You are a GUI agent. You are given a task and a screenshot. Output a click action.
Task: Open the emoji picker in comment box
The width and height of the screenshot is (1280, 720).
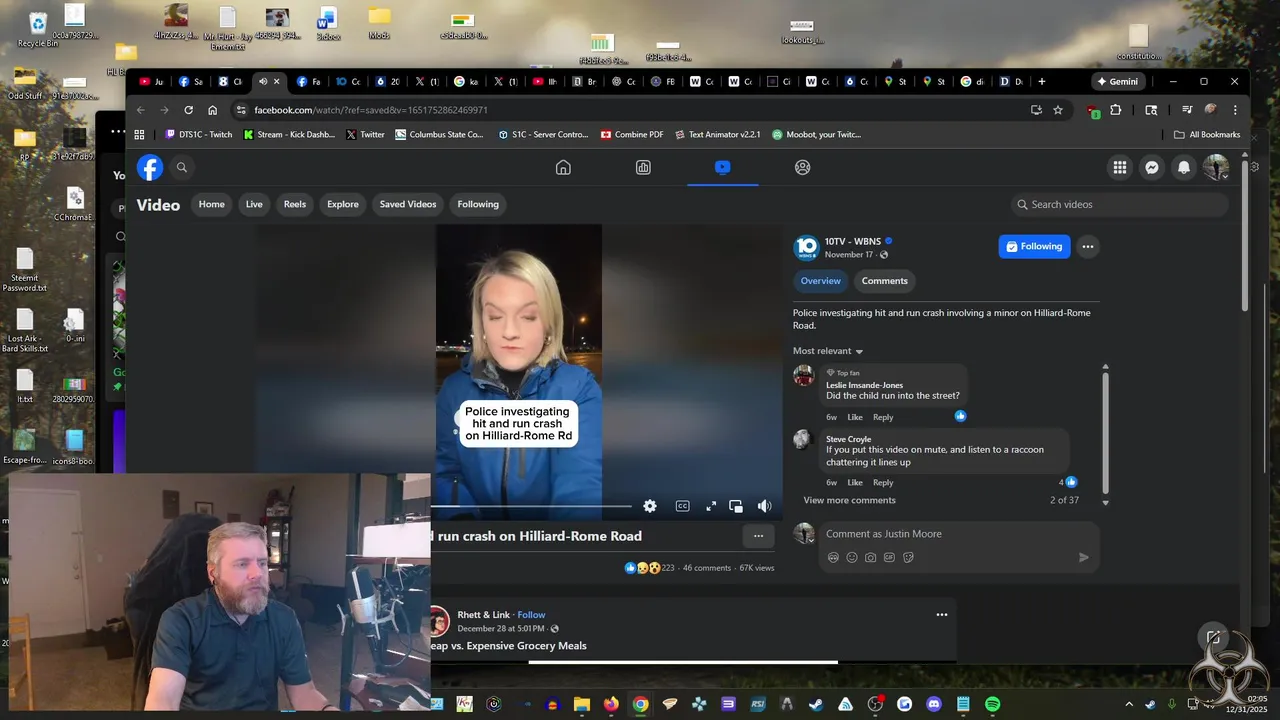(x=852, y=557)
